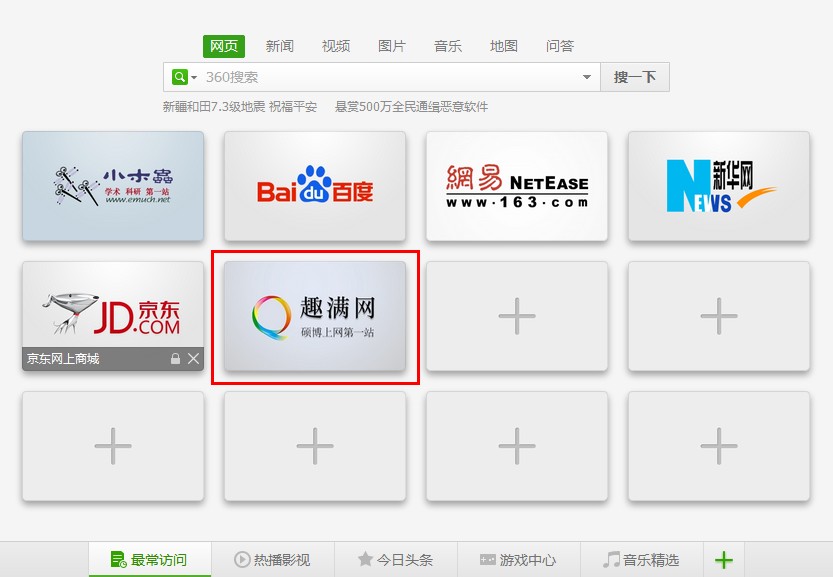Add a site using the plus tile below 新华网
The height and width of the screenshot is (577, 833).
[x=719, y=316]
